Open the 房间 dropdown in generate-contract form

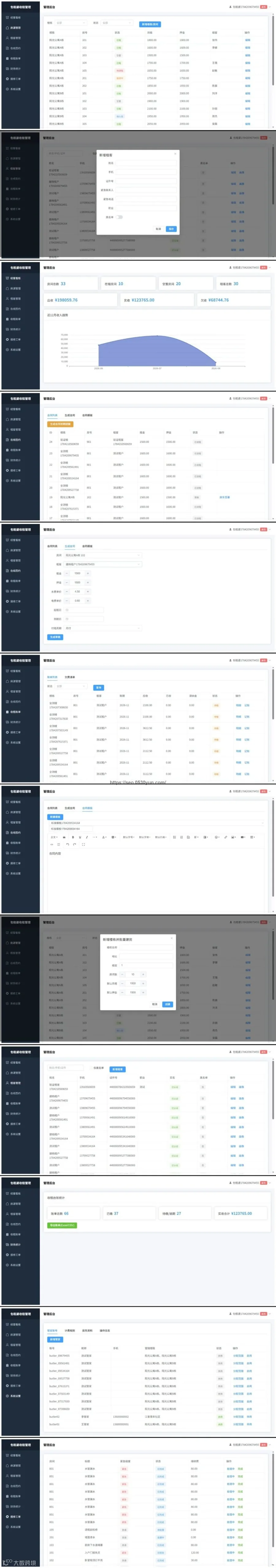[102, 555]
